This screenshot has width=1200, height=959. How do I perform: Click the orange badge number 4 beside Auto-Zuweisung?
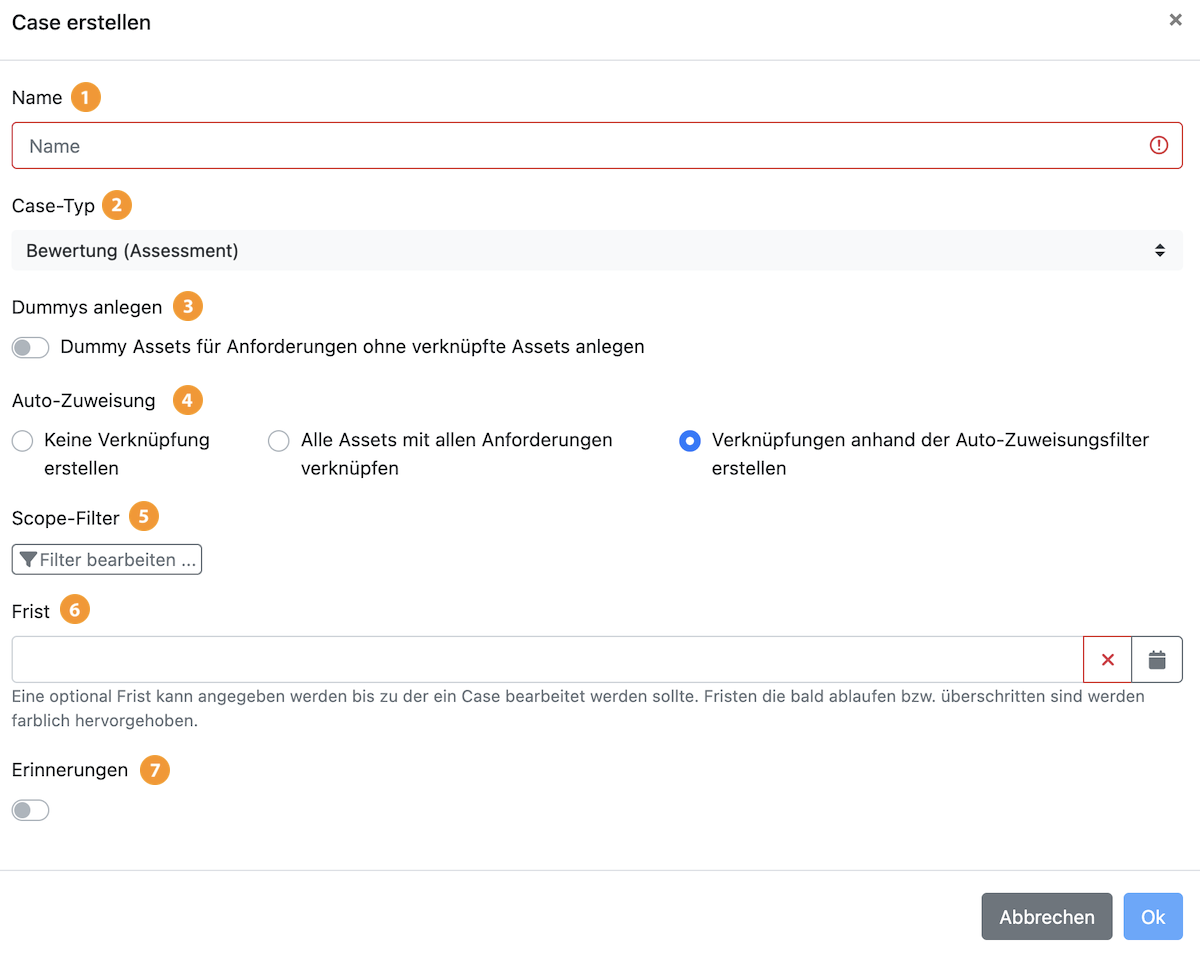tap(187, 401)
